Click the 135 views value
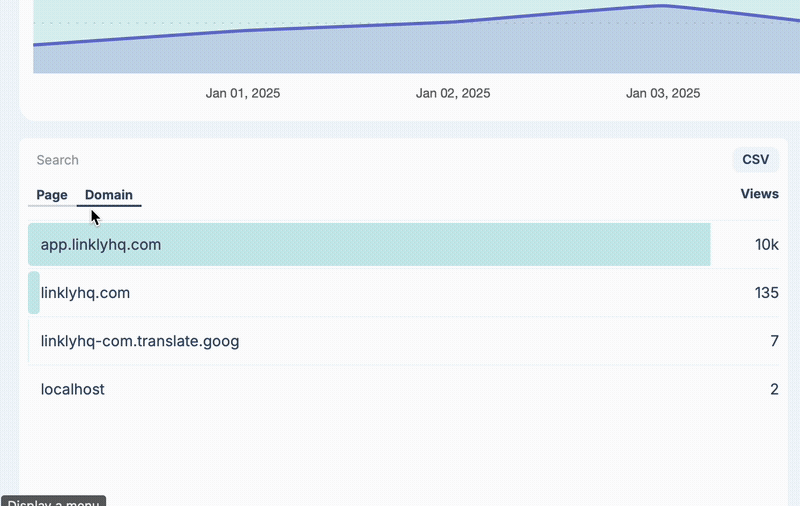Viewport: 800px width, 506px height. click(x=767, y=293)
